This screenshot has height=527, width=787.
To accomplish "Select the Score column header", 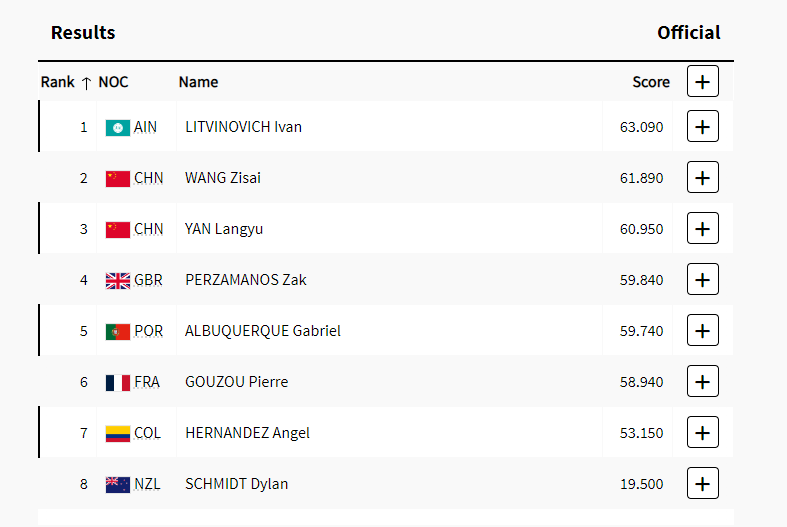I will 651,82.
